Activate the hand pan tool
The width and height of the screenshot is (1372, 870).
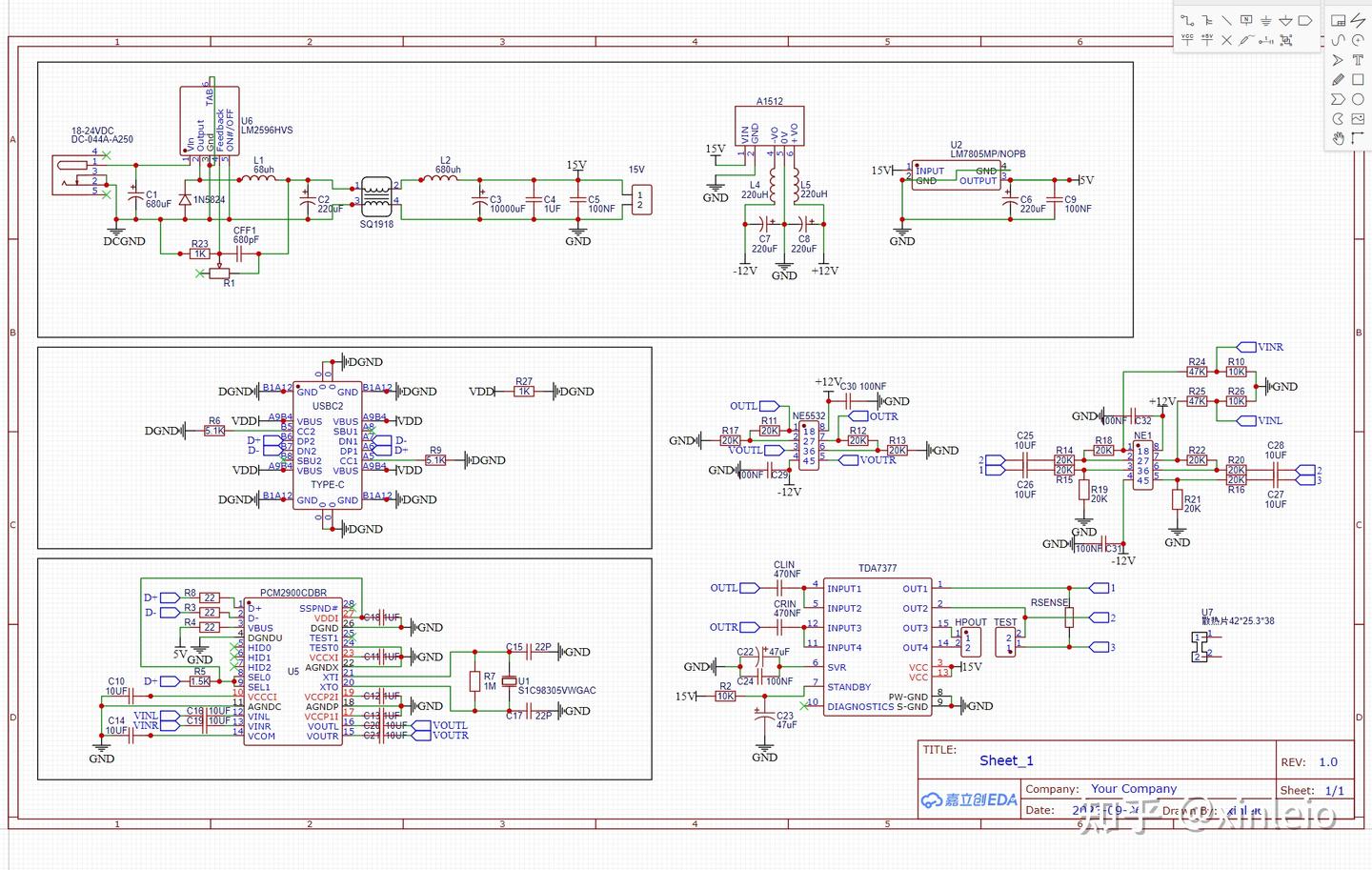pos(1338,138)
